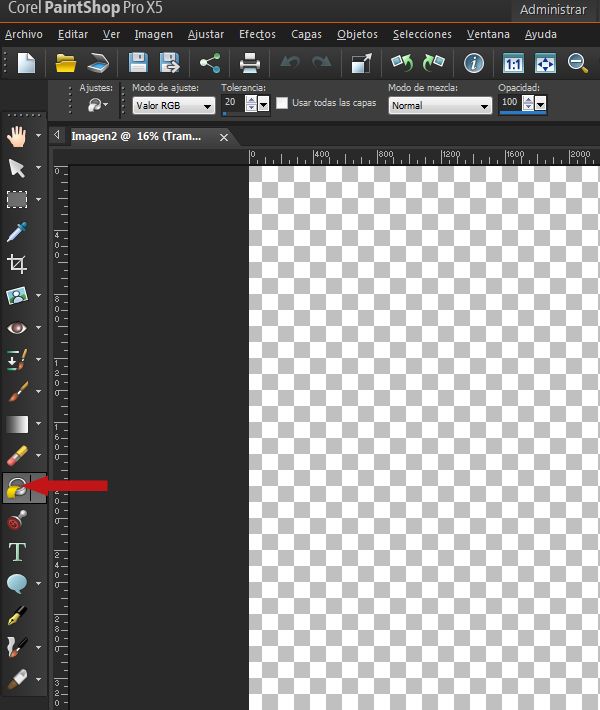600x710 pixels.
Task: Click the Tolerancia spinner arrows
Action: point(251,104)
